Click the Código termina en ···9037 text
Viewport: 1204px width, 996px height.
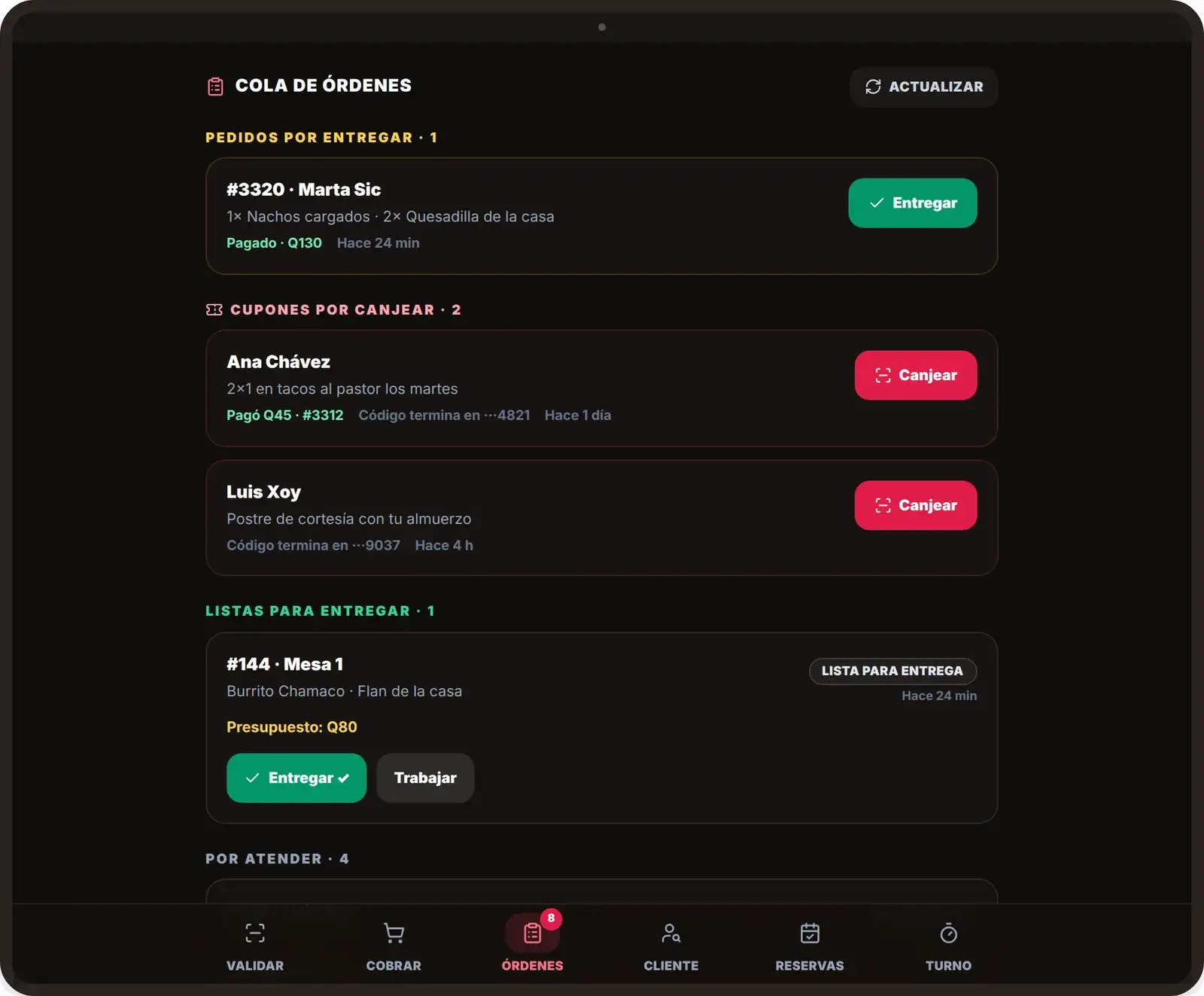pos(313,545)
